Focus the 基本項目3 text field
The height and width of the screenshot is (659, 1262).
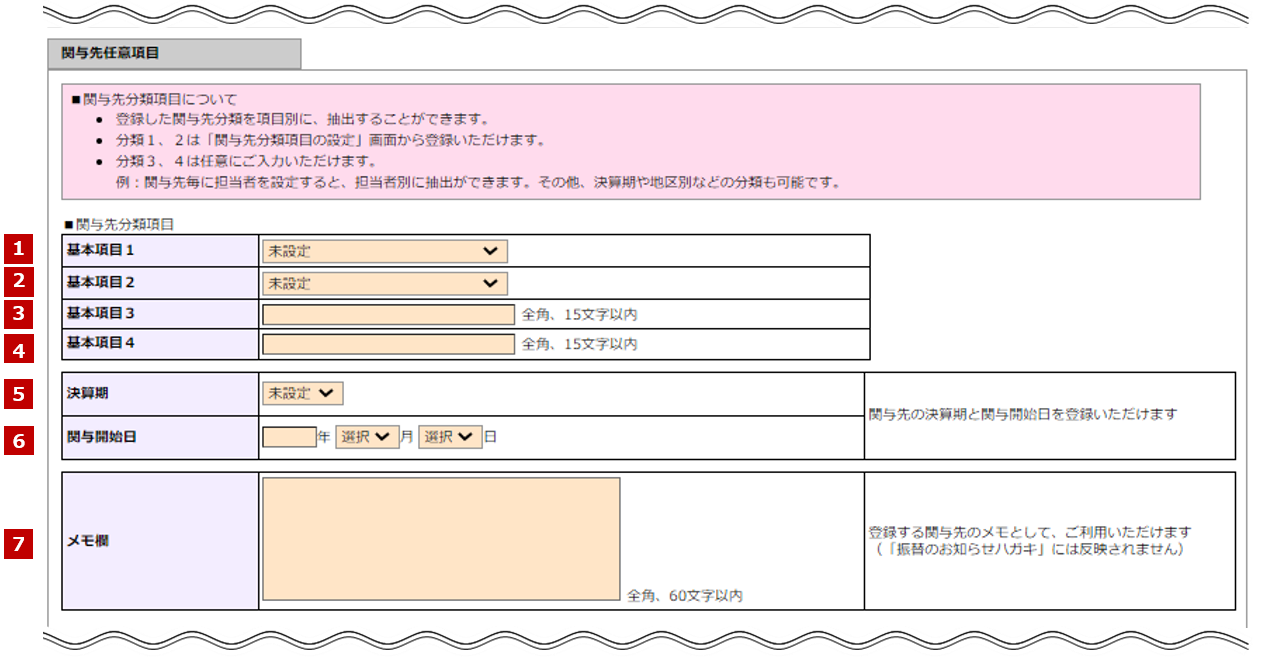[x=388, y=315]
